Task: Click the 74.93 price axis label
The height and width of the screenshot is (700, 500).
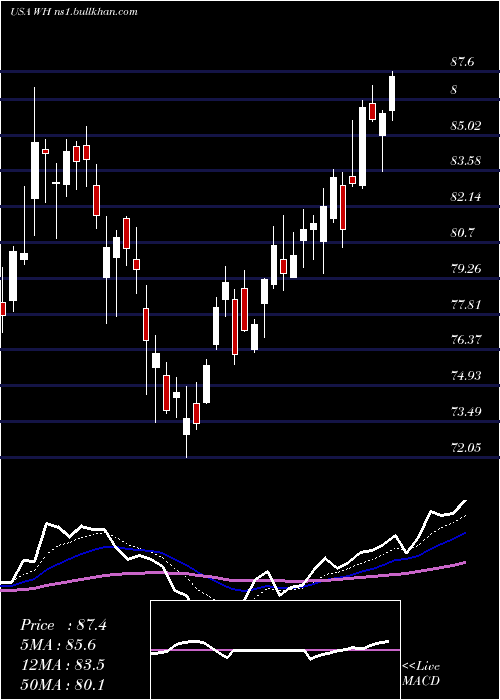Action: coord(466,375)
